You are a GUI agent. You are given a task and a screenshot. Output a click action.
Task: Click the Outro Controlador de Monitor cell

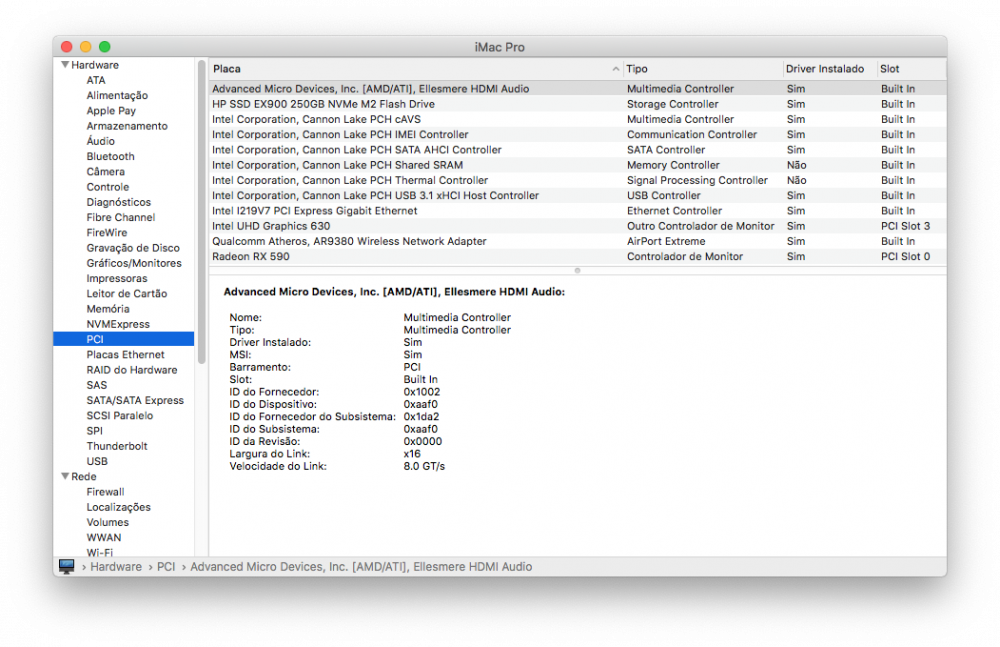pos(700,226)
